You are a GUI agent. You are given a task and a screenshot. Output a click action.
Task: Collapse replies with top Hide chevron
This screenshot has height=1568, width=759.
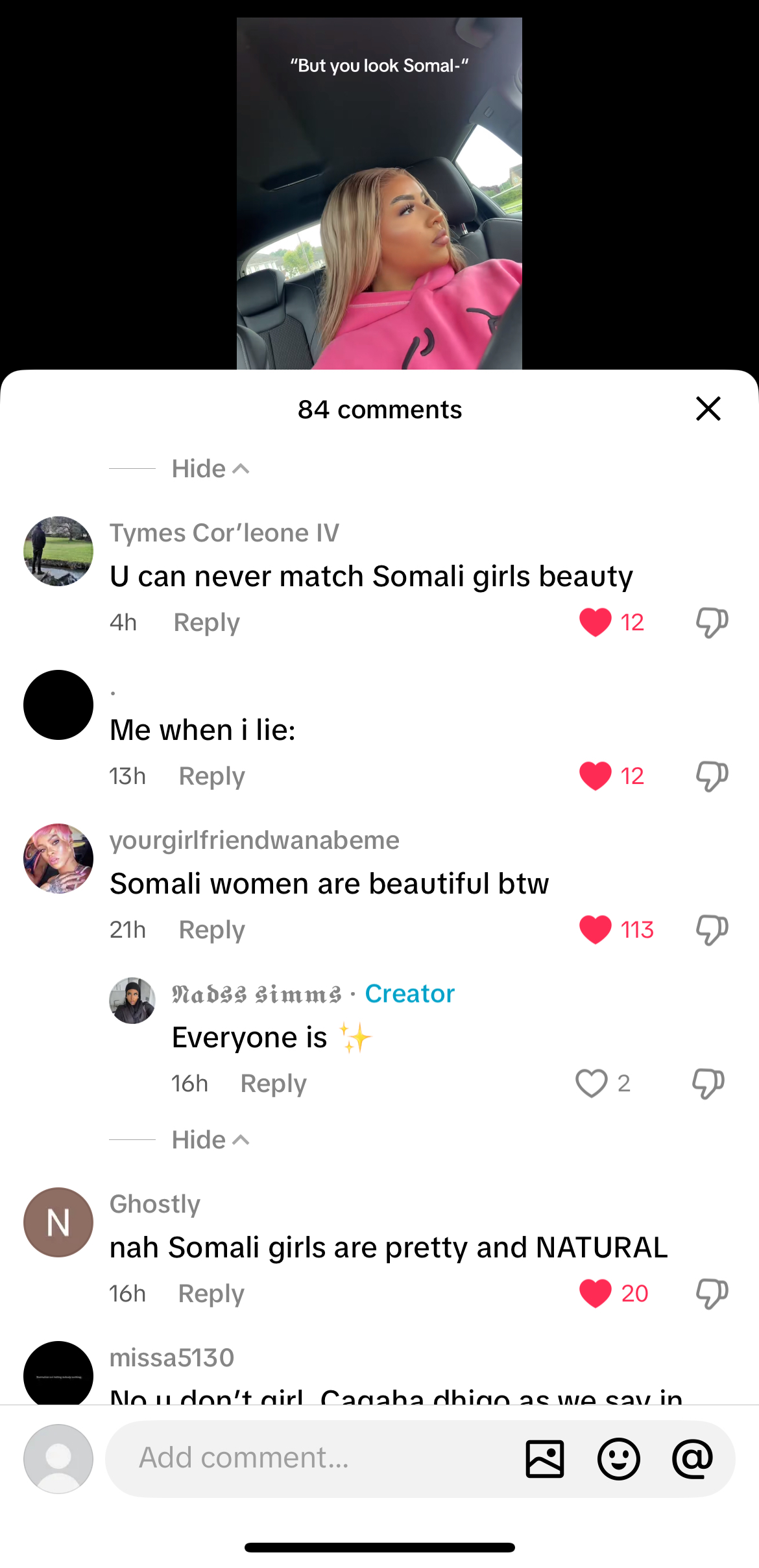coord(210,469)
